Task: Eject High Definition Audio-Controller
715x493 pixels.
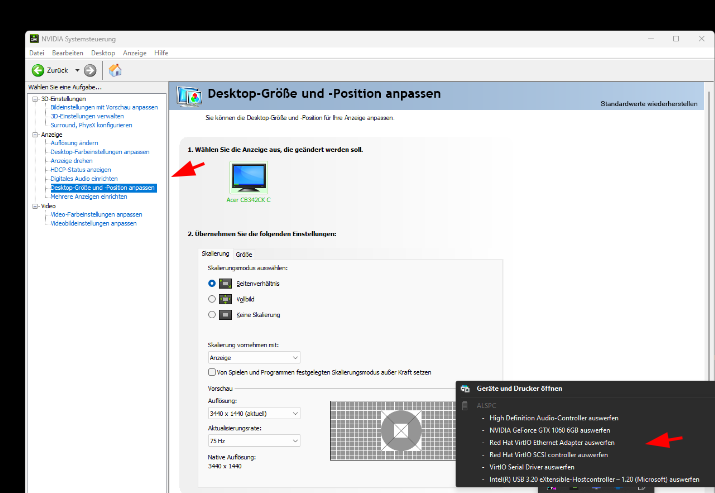Action: click(x=554, y=418)
